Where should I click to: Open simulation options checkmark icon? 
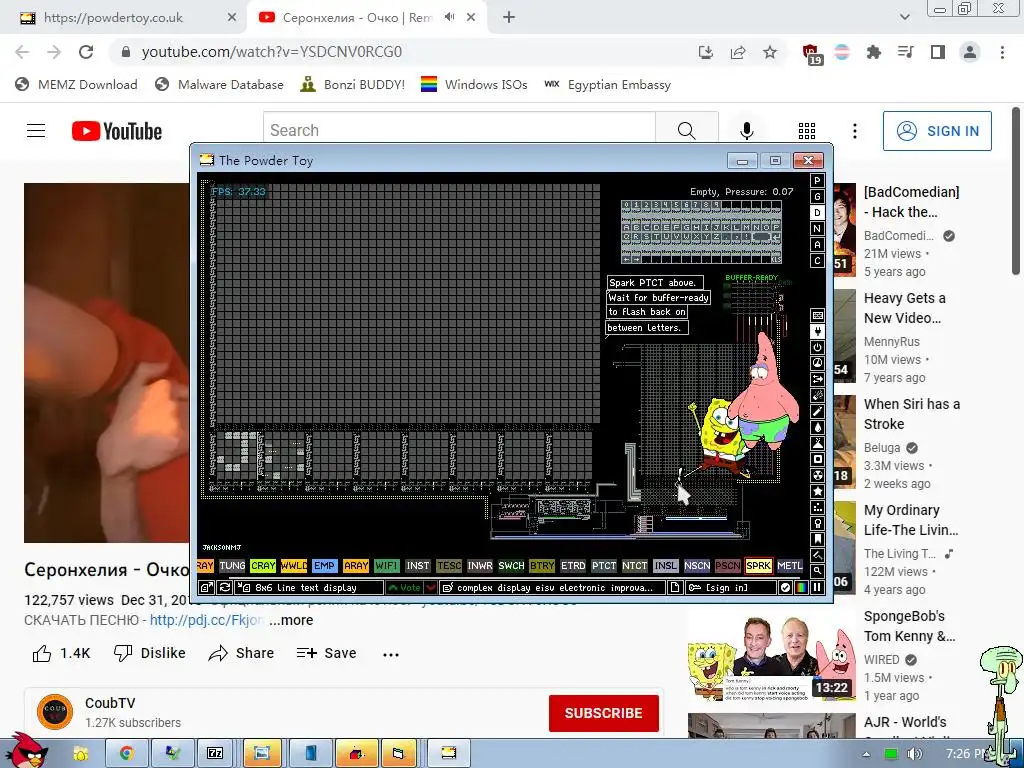pyautogui.click(x=785, y=588)
